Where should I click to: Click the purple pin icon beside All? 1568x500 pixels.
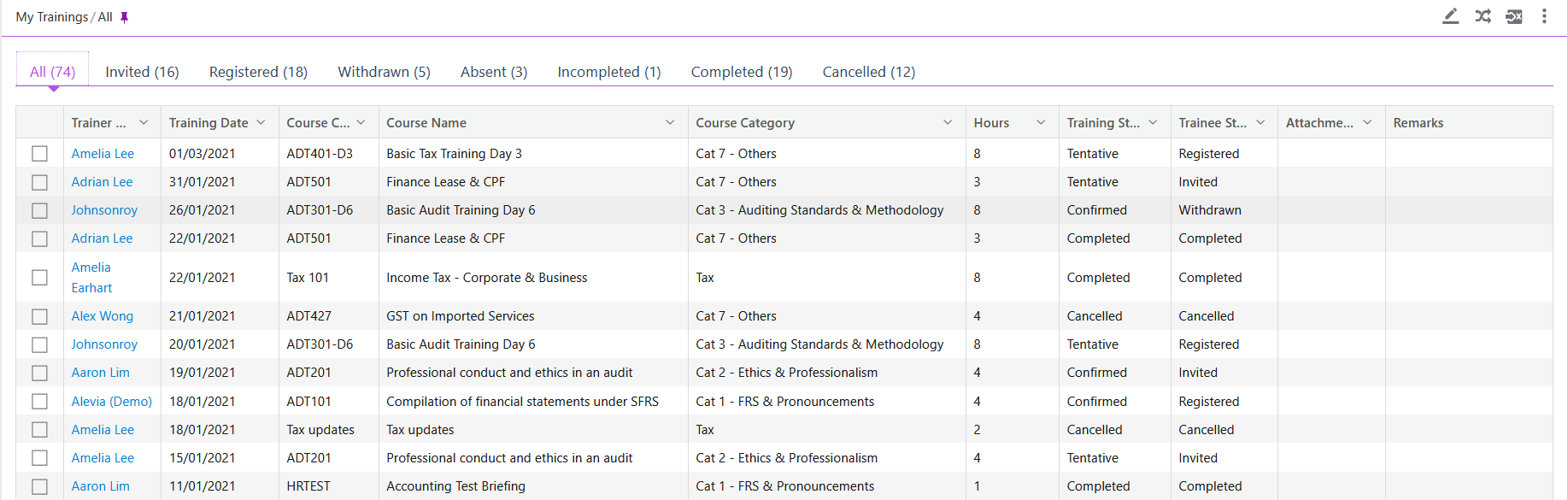coord(125,17)
